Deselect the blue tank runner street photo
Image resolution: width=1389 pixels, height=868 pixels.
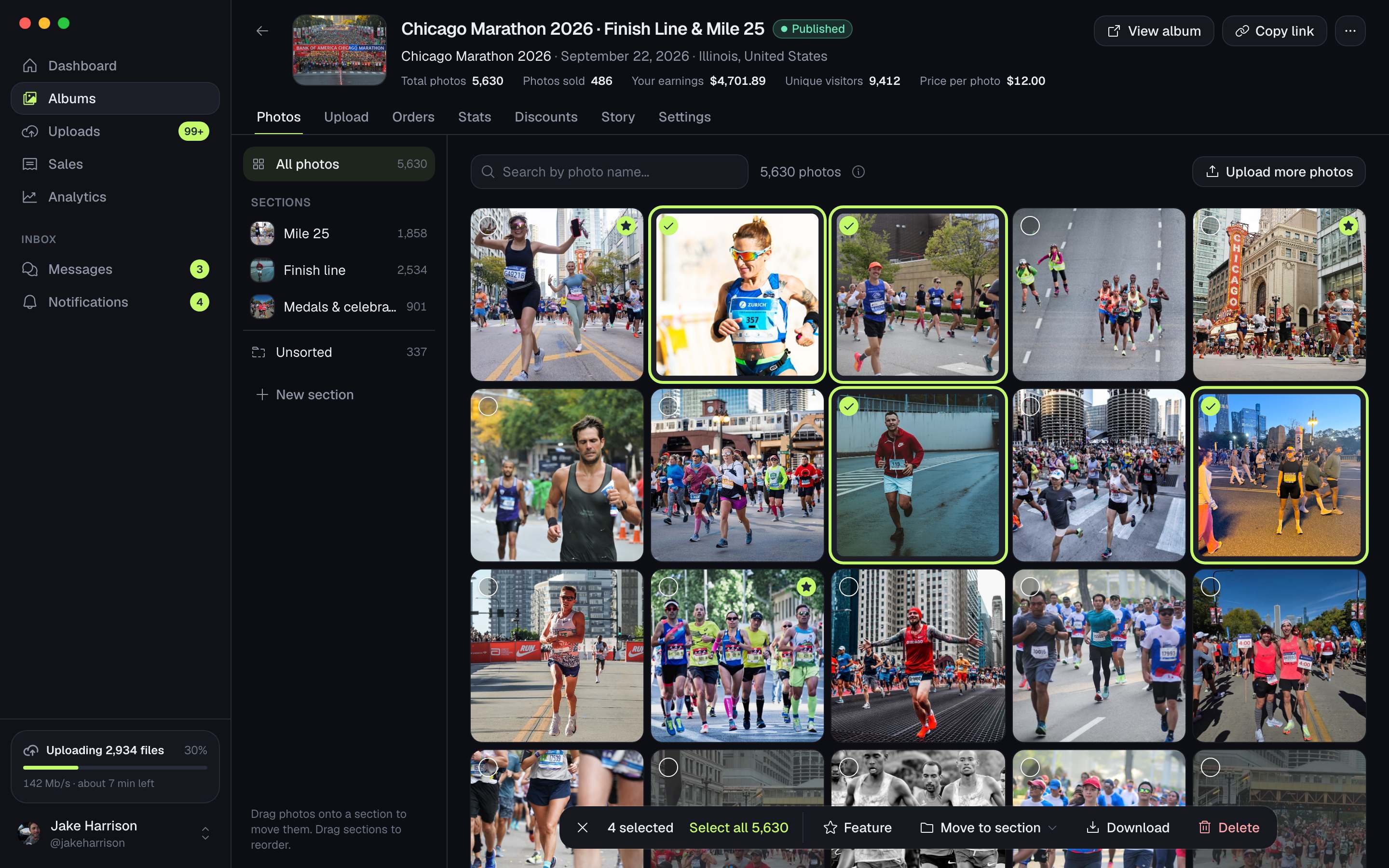click(x=849, y=226)
